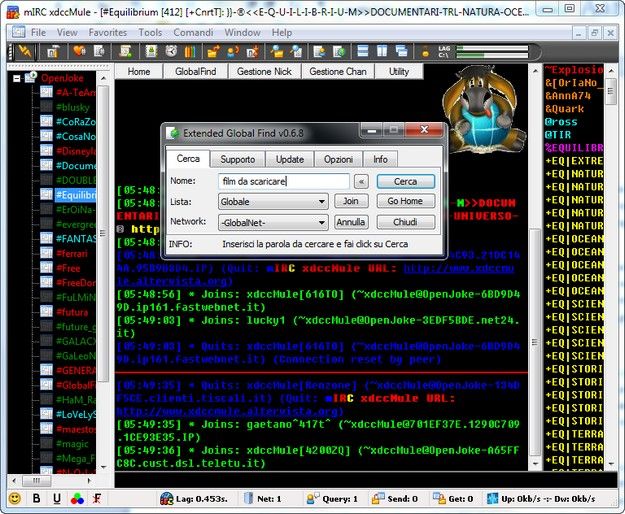This screenshot has height=514, width=625.
Task: Open the View menu
Action: pos(67,33)
